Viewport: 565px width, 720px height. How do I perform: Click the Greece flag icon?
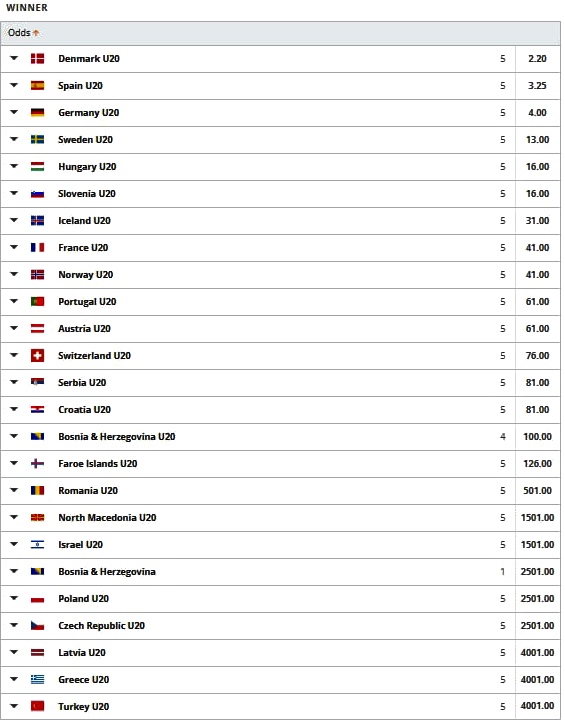click(38, 679)
